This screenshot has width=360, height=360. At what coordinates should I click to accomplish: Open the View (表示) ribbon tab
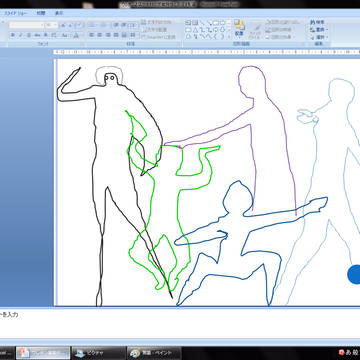tap(59, 13)
